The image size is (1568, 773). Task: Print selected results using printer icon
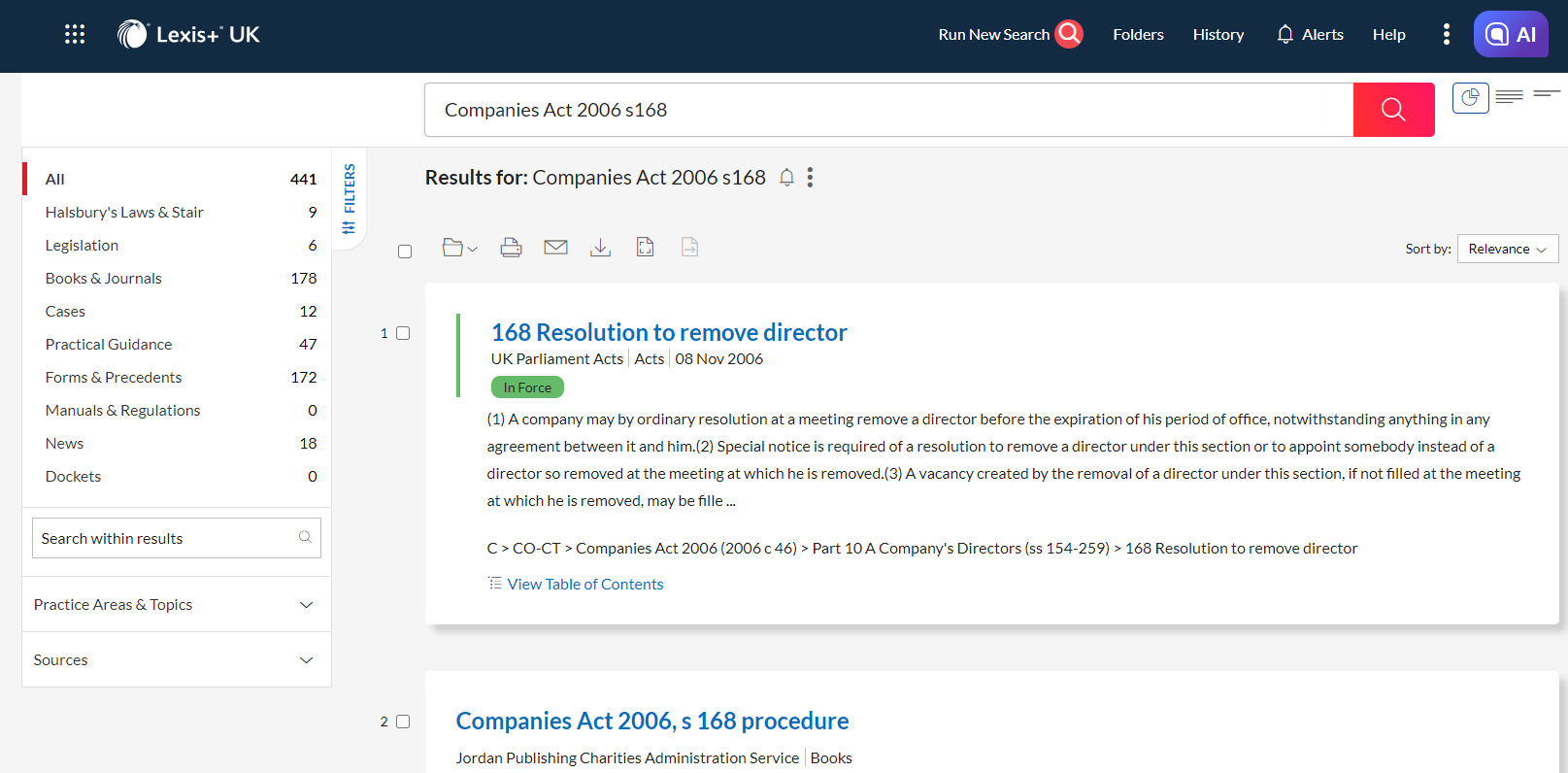coord(511,248)
